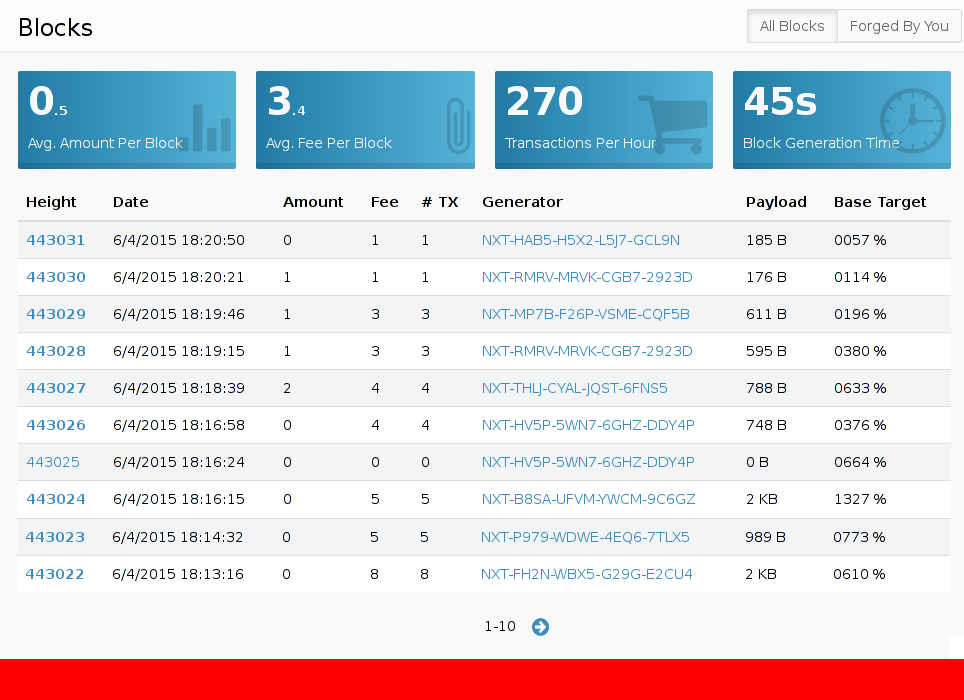964x700 pixels.
Task: View generator NXT-THLJ-CYAL-JQST-6FNS5 account
Action: point(574,388)
